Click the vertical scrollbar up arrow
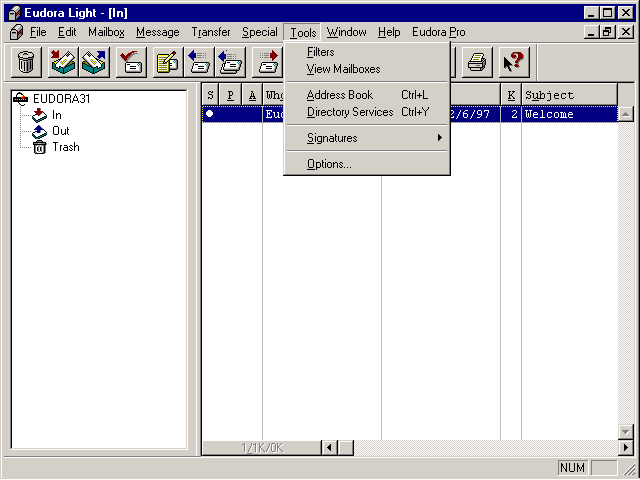This screenshot has width=640, height=480. coord(625,114)
